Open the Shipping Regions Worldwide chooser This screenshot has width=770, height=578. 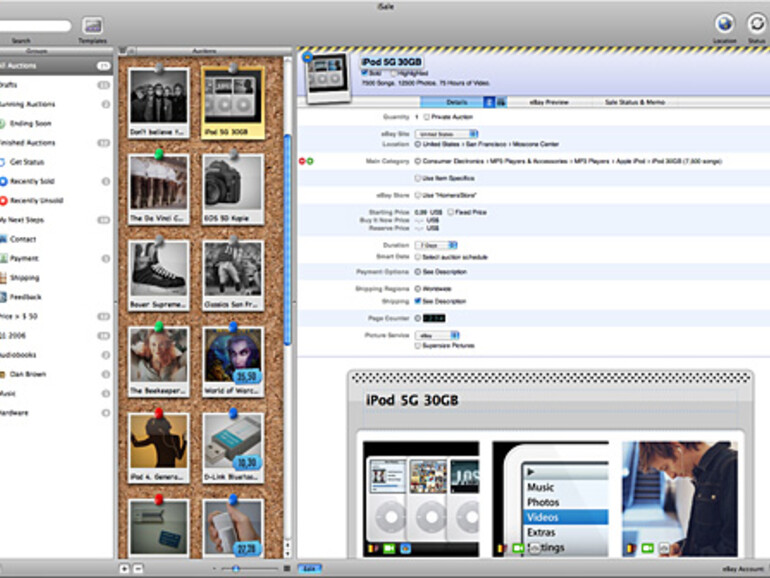point(418,289)
